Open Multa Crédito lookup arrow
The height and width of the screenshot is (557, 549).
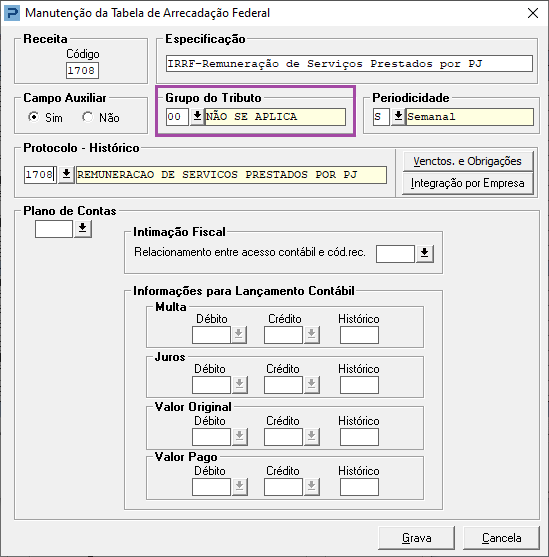pyautogui.click(x=312, y=335)
